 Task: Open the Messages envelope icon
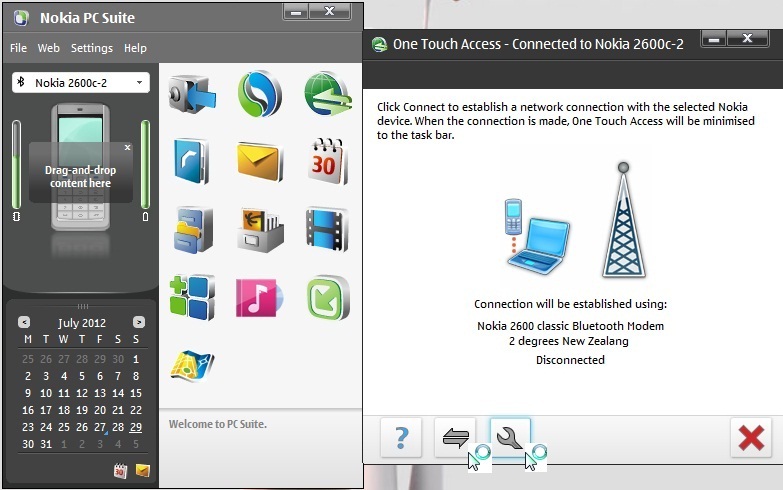[x=260, y=162]
